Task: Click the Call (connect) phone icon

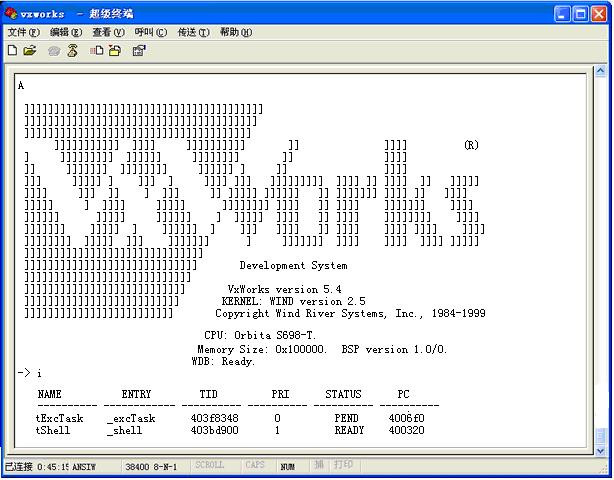Action: click(x=54, y=50)
